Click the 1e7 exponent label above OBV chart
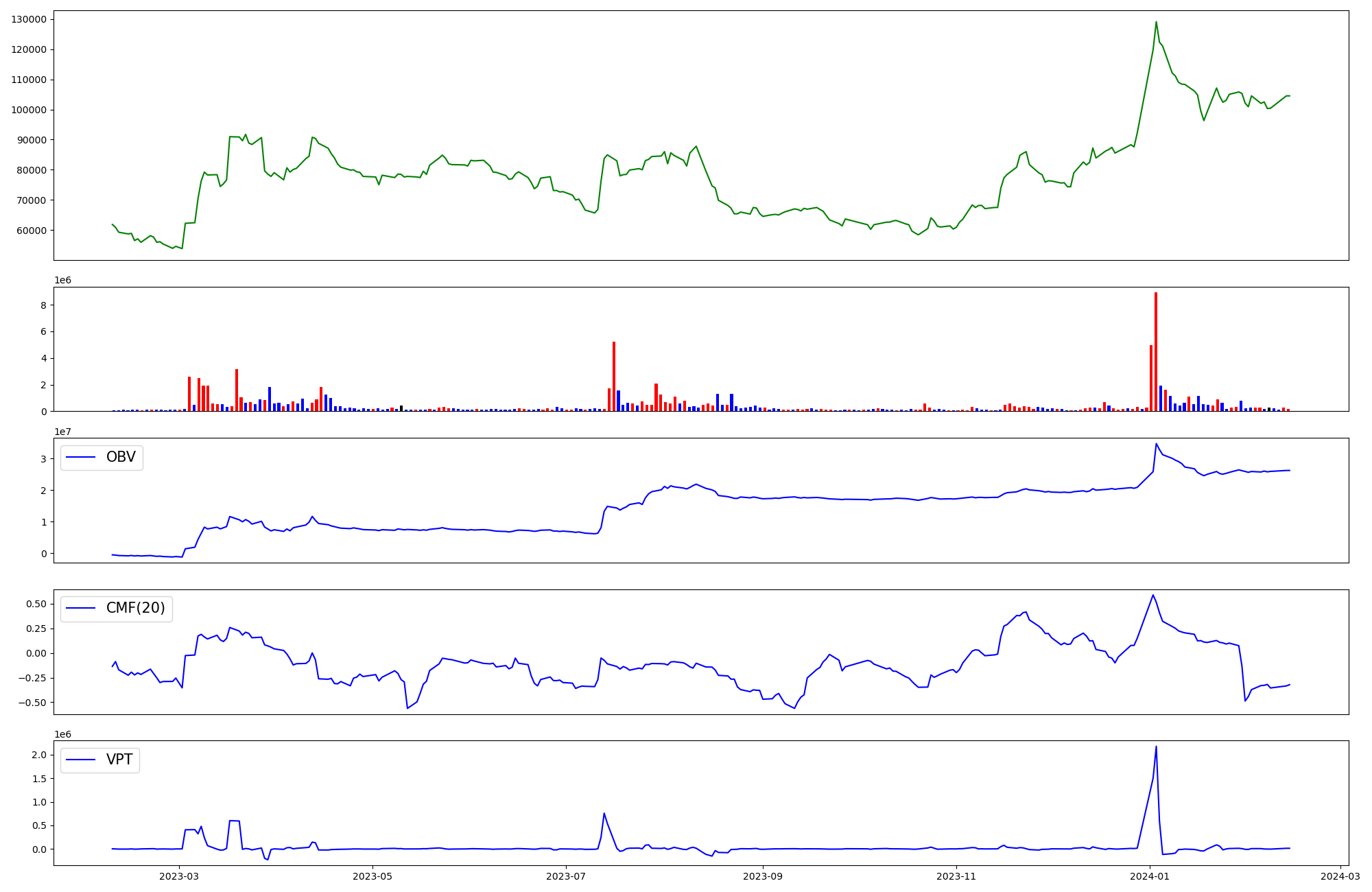The width and height of the screenshot is (1372, 892). 63,432
